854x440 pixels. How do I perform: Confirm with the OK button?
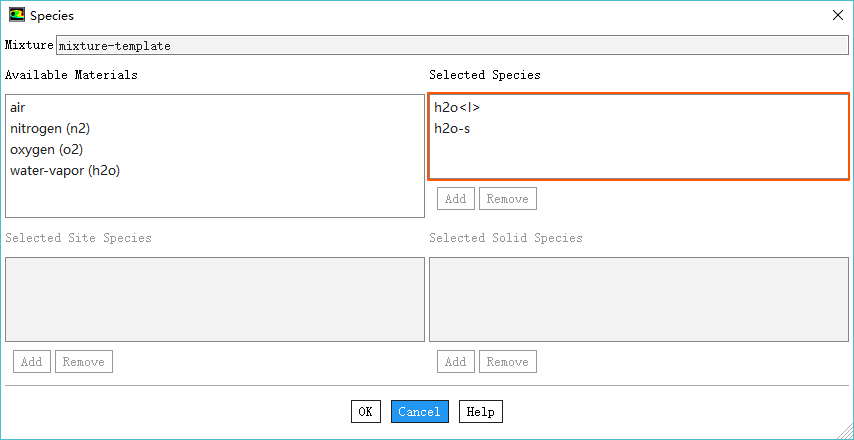pos(365,412)
